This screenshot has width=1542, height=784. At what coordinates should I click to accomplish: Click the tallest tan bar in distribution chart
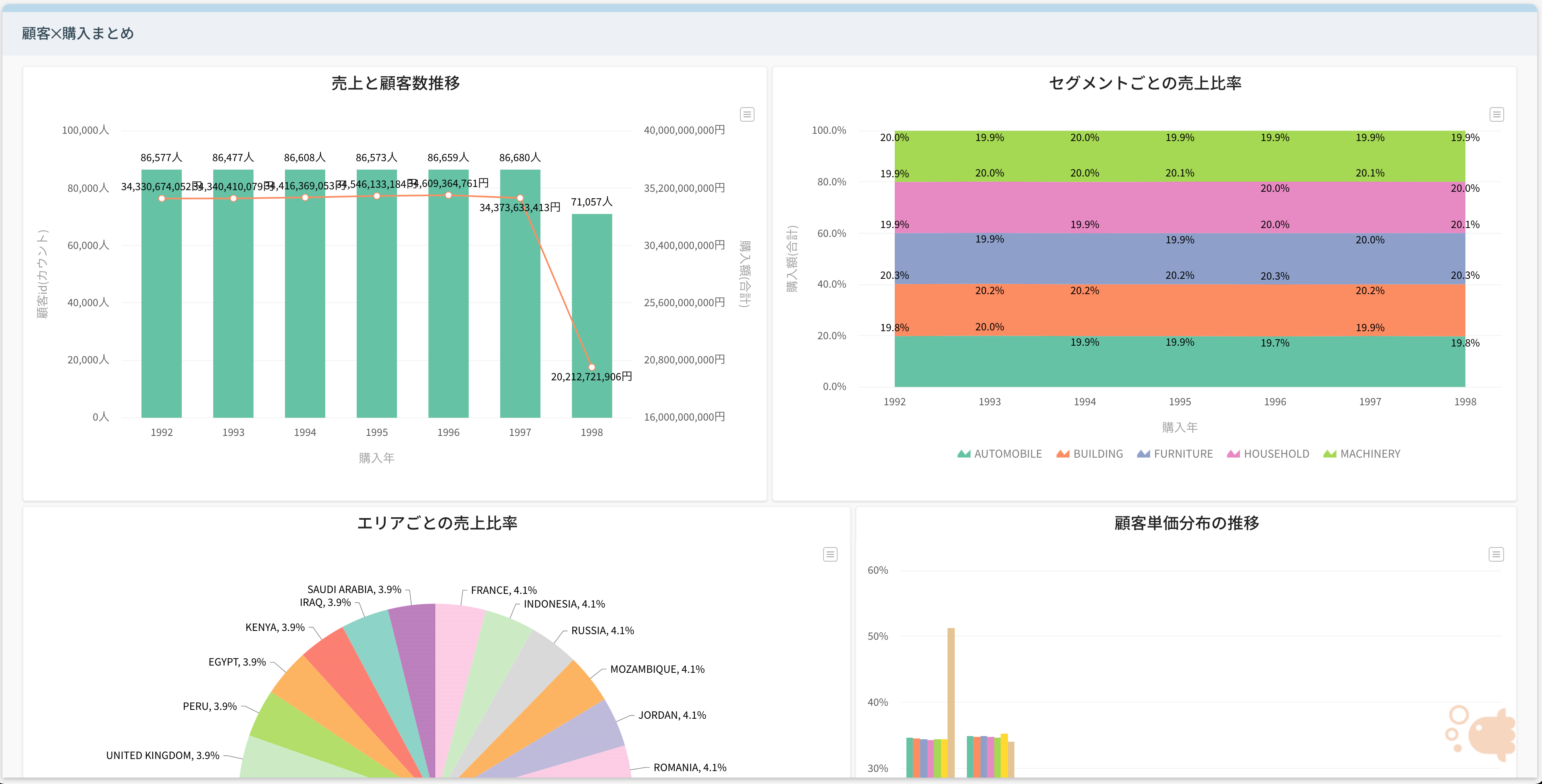click(951, 700)
